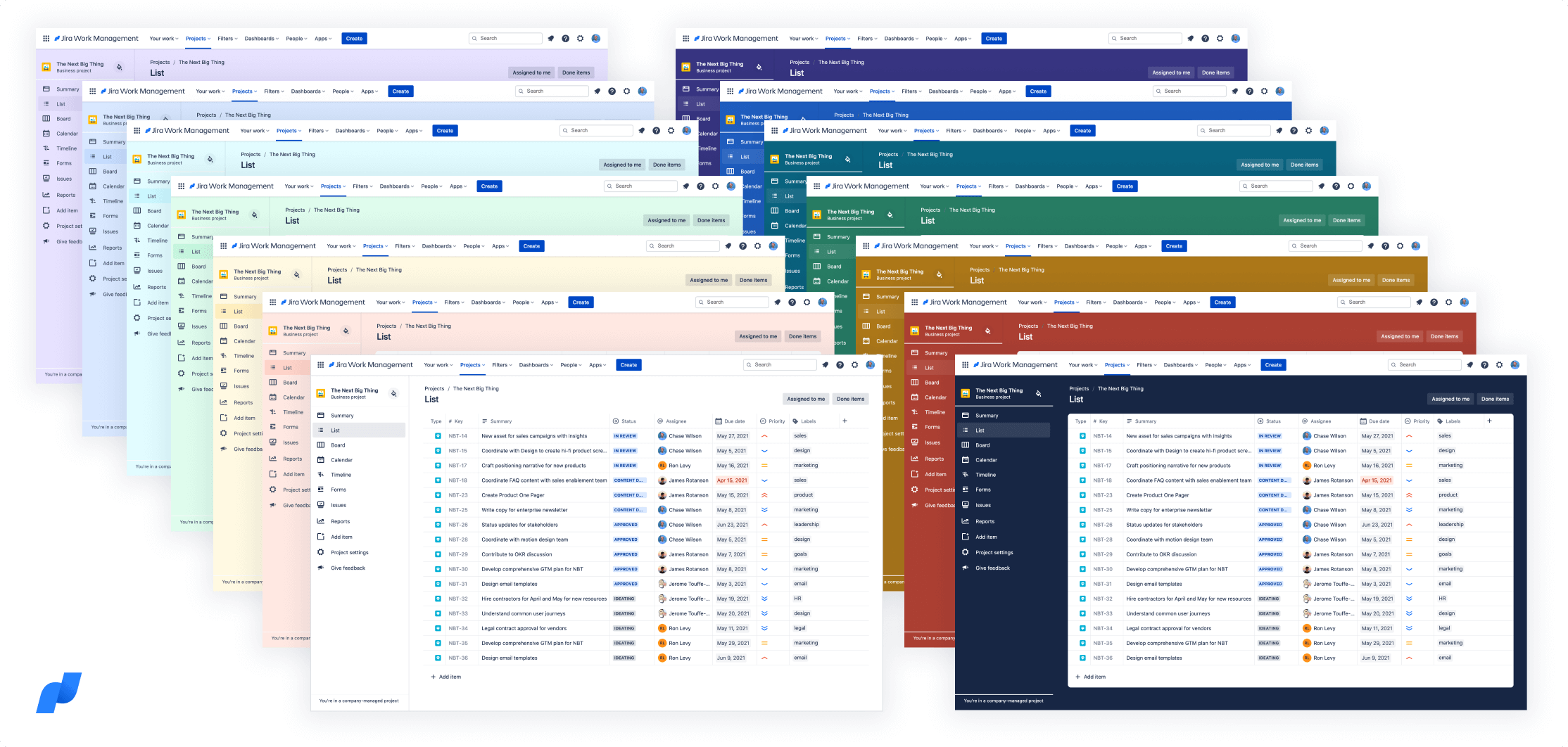Open help icon in dark navy window

[1484, 365]
